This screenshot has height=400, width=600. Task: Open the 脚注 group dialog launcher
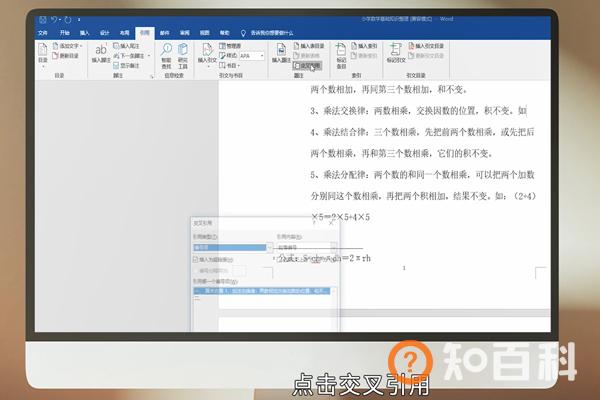[152, 77]
